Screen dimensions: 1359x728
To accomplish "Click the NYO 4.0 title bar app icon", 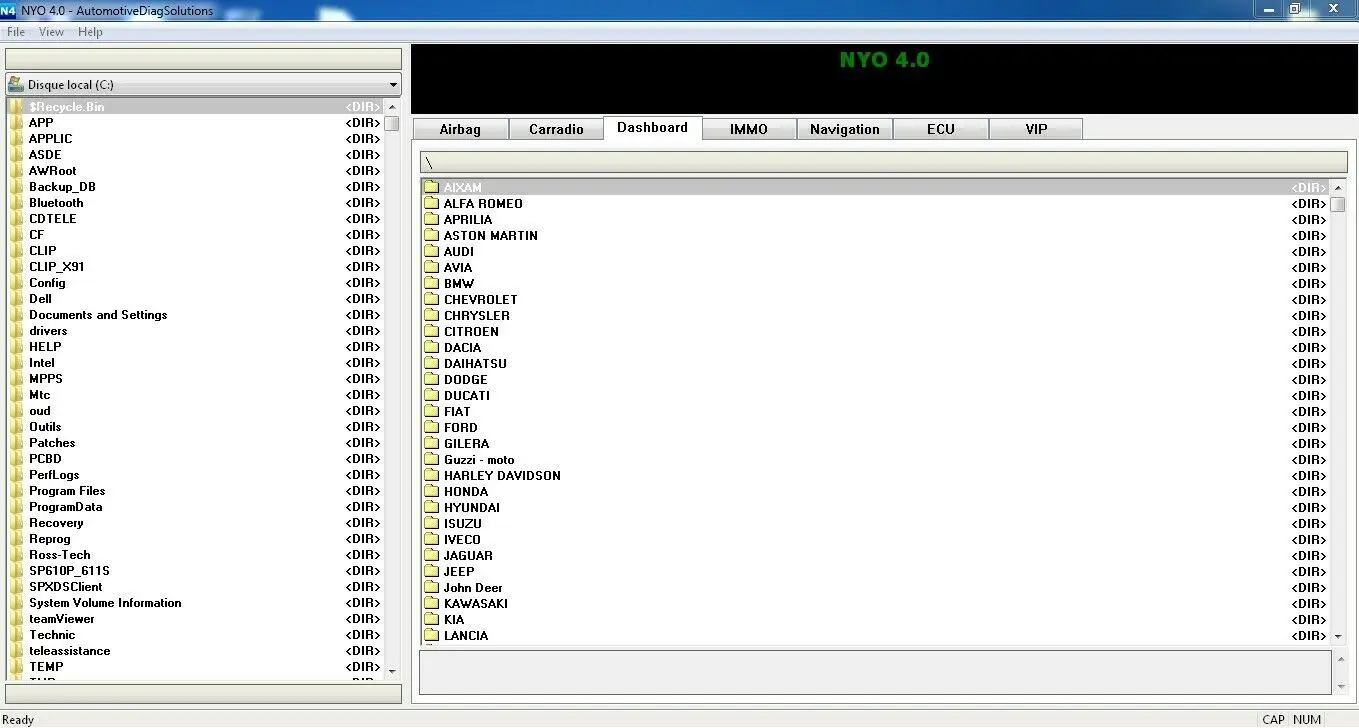I will tap(8, 10).
